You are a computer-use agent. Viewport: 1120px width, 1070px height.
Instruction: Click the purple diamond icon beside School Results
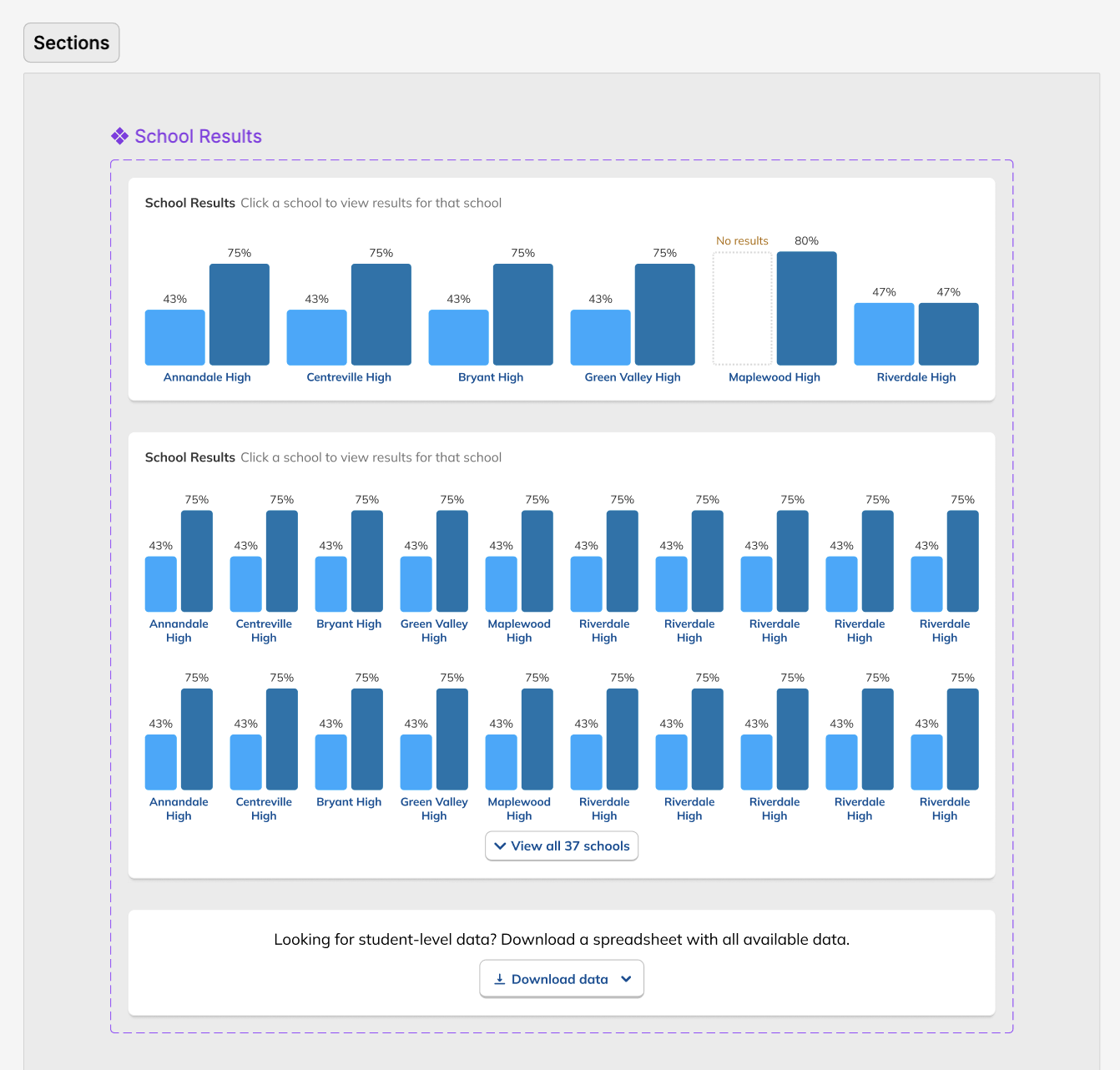tap(120, 136)
